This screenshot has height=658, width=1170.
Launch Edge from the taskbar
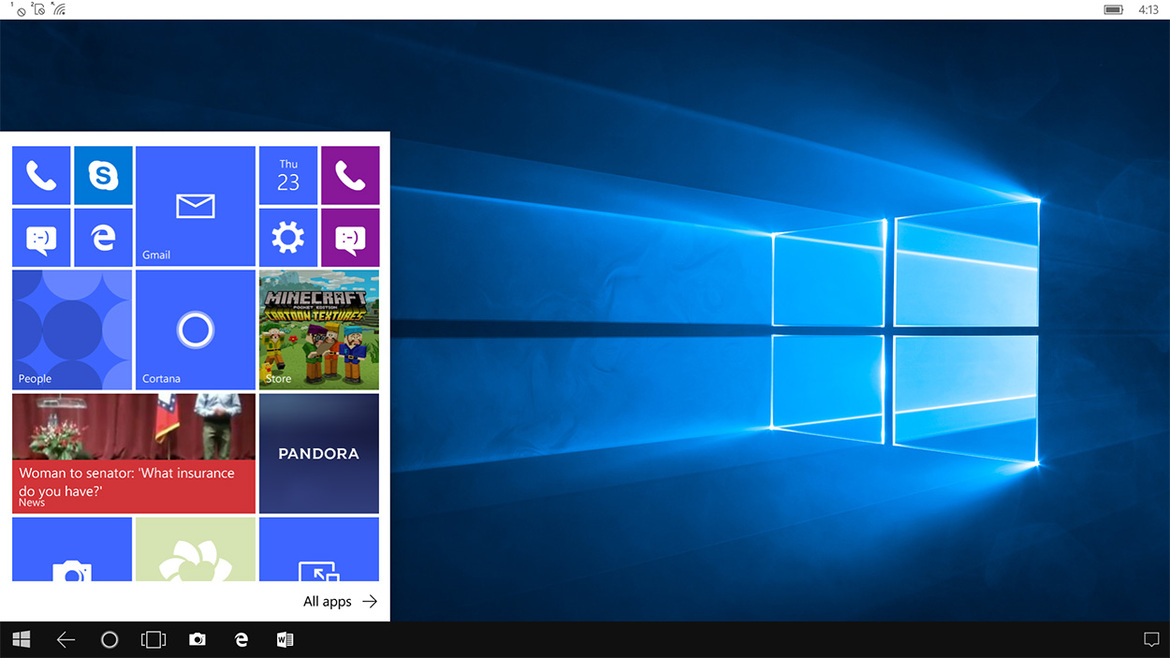[241, 639]
